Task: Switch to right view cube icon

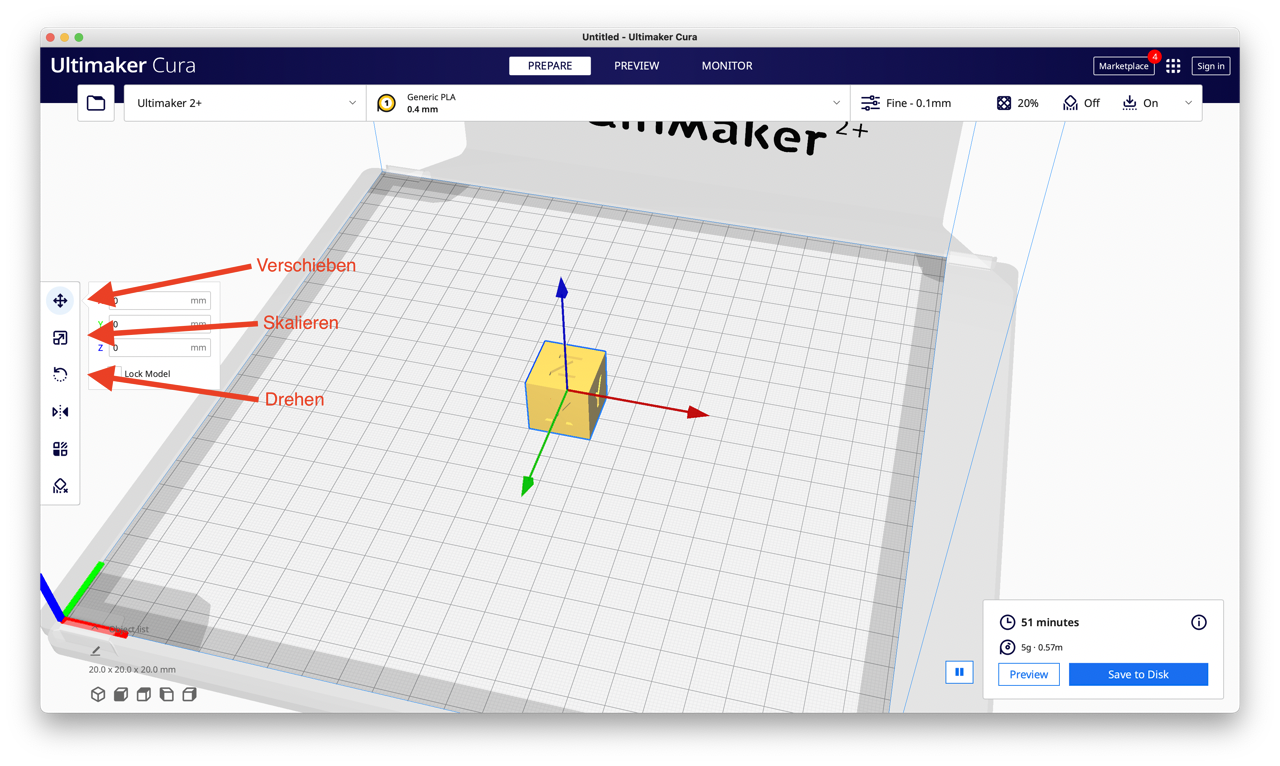Action: coord(190,694)
